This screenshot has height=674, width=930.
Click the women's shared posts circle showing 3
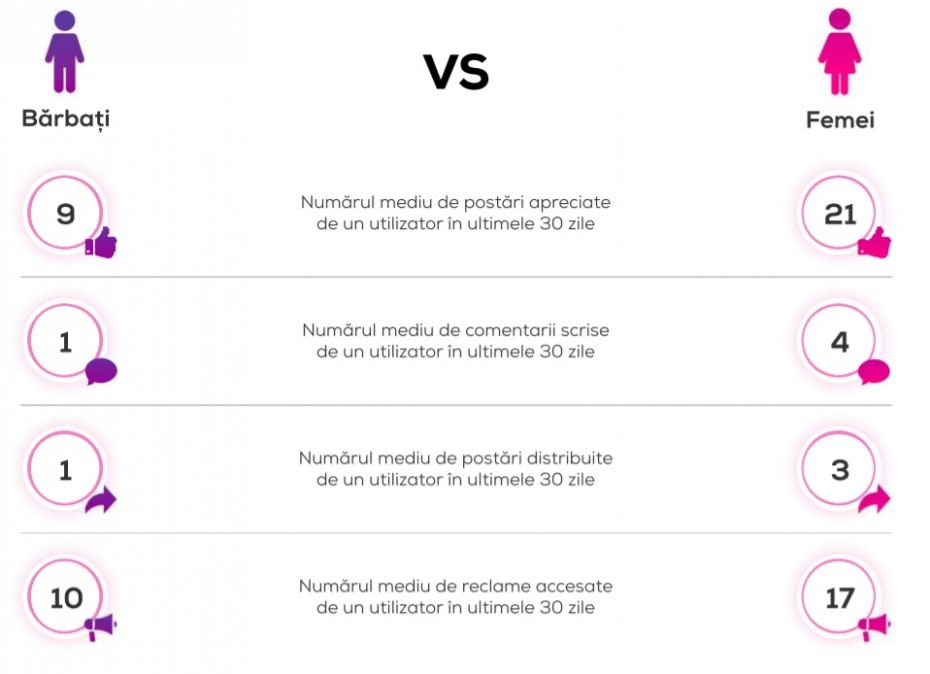839,470
